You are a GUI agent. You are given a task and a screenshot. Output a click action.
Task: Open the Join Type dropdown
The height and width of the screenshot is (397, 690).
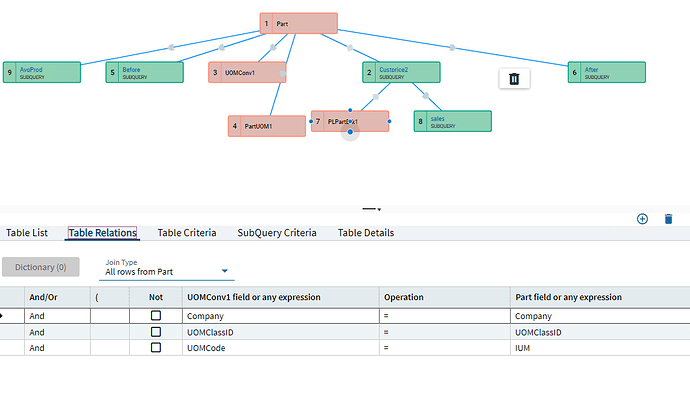coord(167,272)
